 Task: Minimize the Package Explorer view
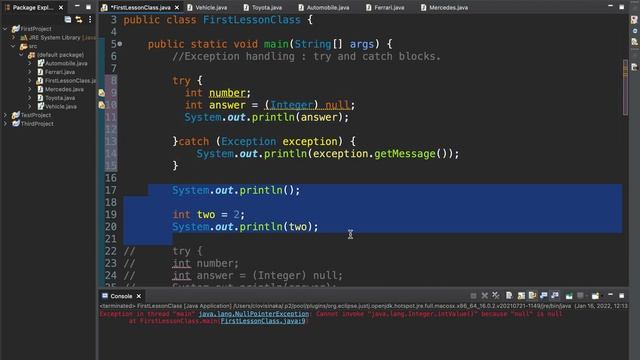[x=77, y=6]
